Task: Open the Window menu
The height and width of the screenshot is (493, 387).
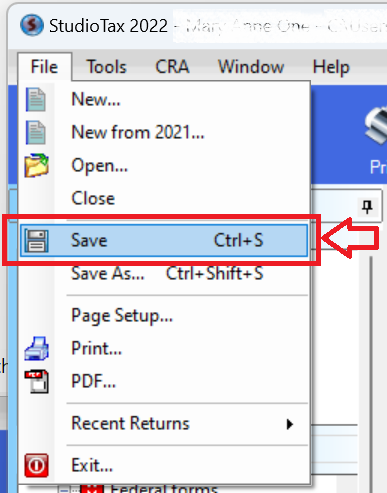Action: click(x=251, y=67)
